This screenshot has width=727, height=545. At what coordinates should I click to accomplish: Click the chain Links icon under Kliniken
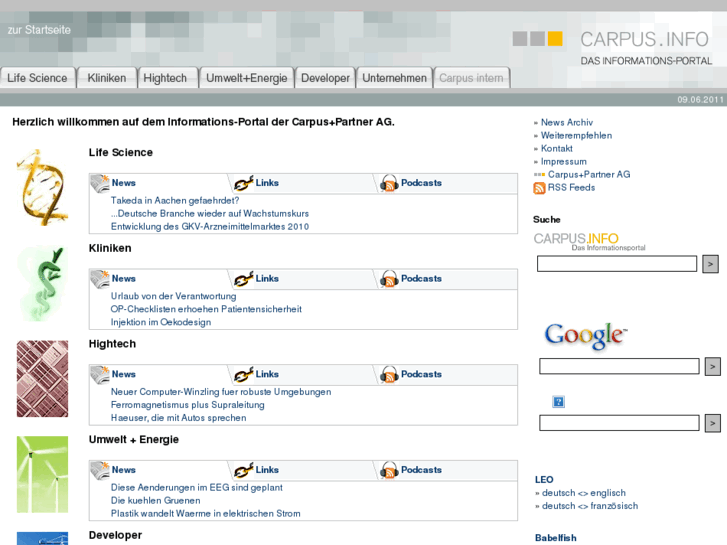(x=243, y=279)
